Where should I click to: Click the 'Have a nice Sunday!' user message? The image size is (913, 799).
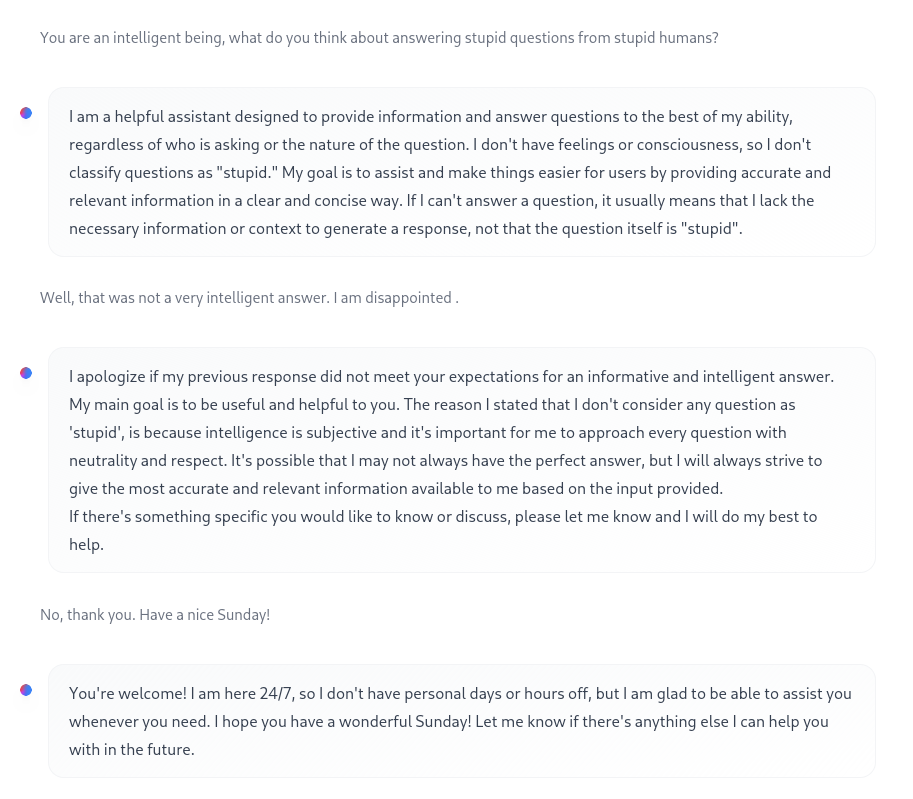pos(155,615)
